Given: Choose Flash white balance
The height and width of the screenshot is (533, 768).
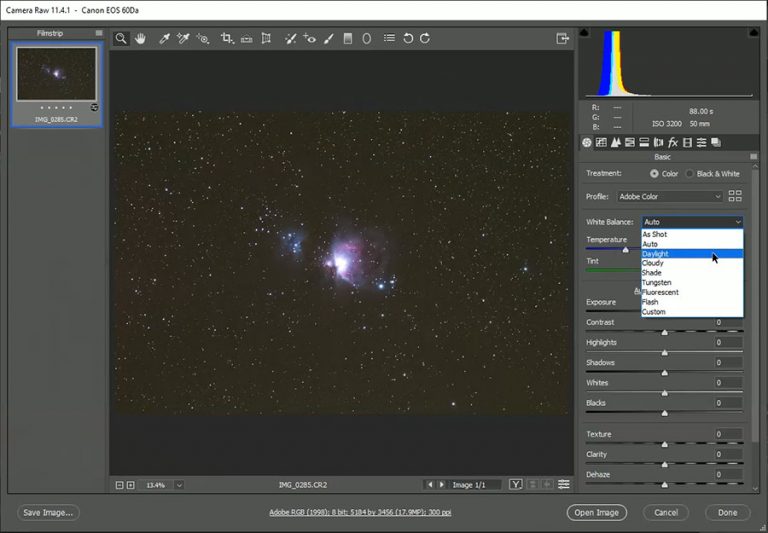Looking at the screenshot, I should coord(693,302).
